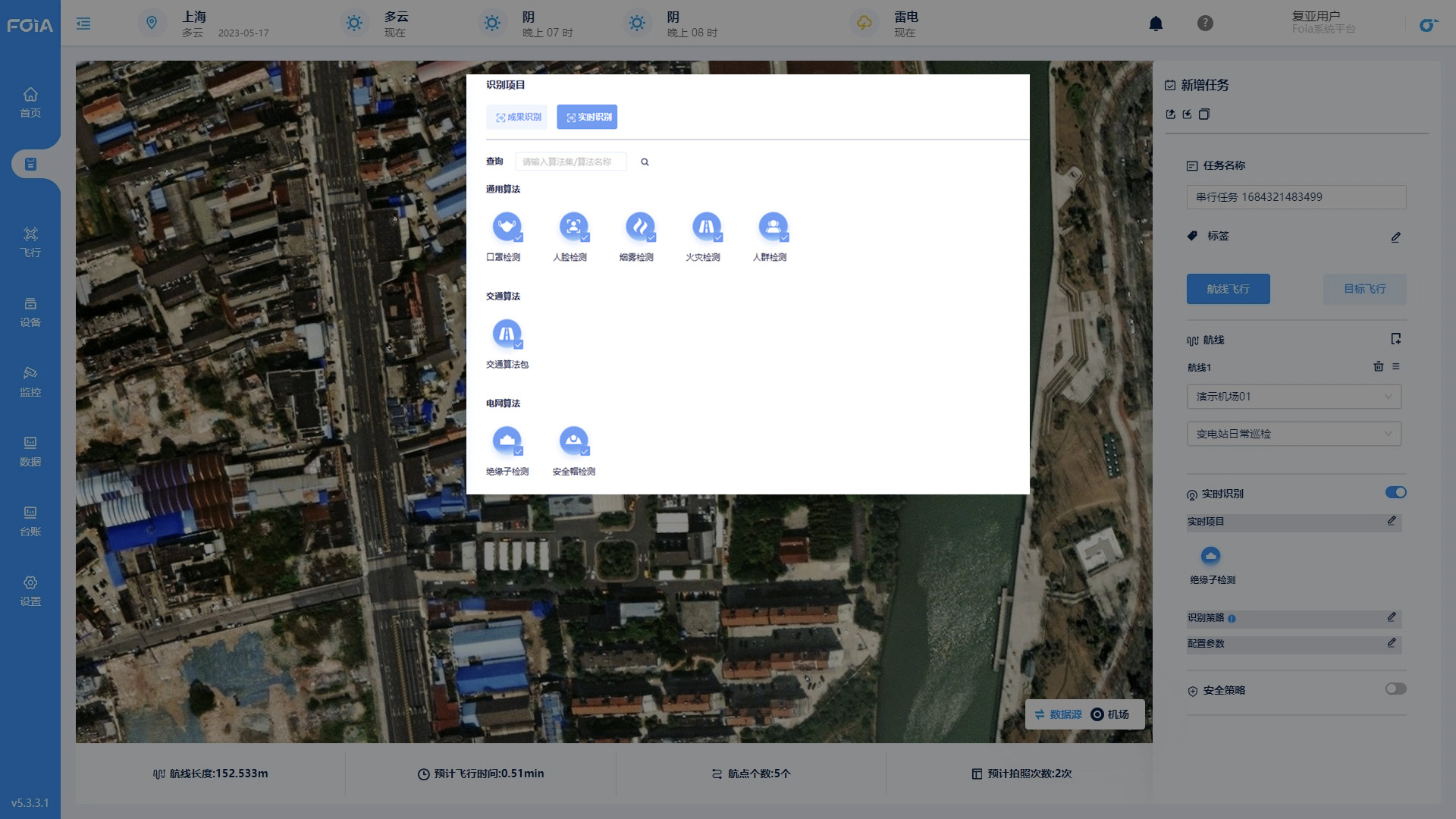This screenshot has height=819, width=1456.
Task: Switch to the 实时识别 tab
Action: (x=587, y=117)
